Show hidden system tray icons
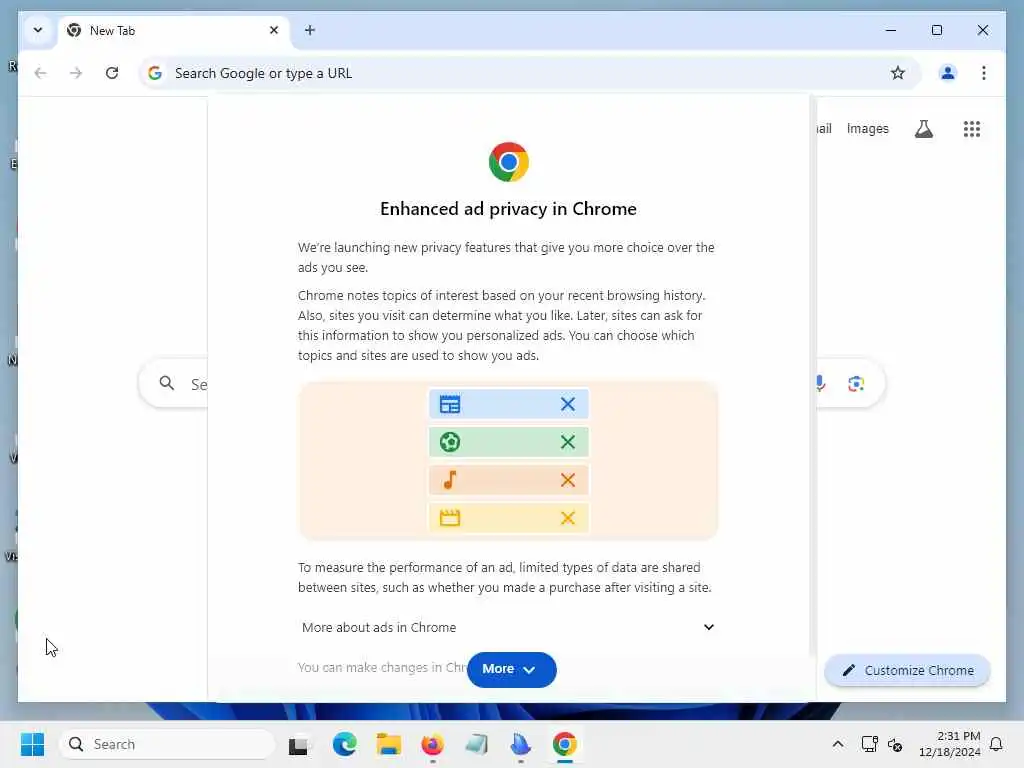This screenshot has height=768, width=1024. tap(838, 744)
